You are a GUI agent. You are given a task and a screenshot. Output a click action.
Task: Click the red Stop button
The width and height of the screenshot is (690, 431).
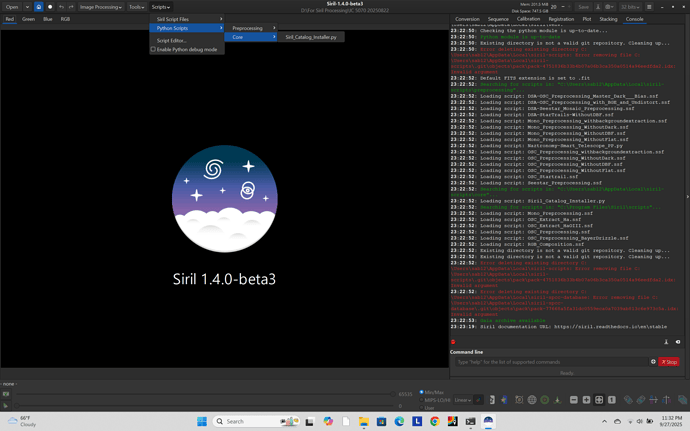point(669,361)
